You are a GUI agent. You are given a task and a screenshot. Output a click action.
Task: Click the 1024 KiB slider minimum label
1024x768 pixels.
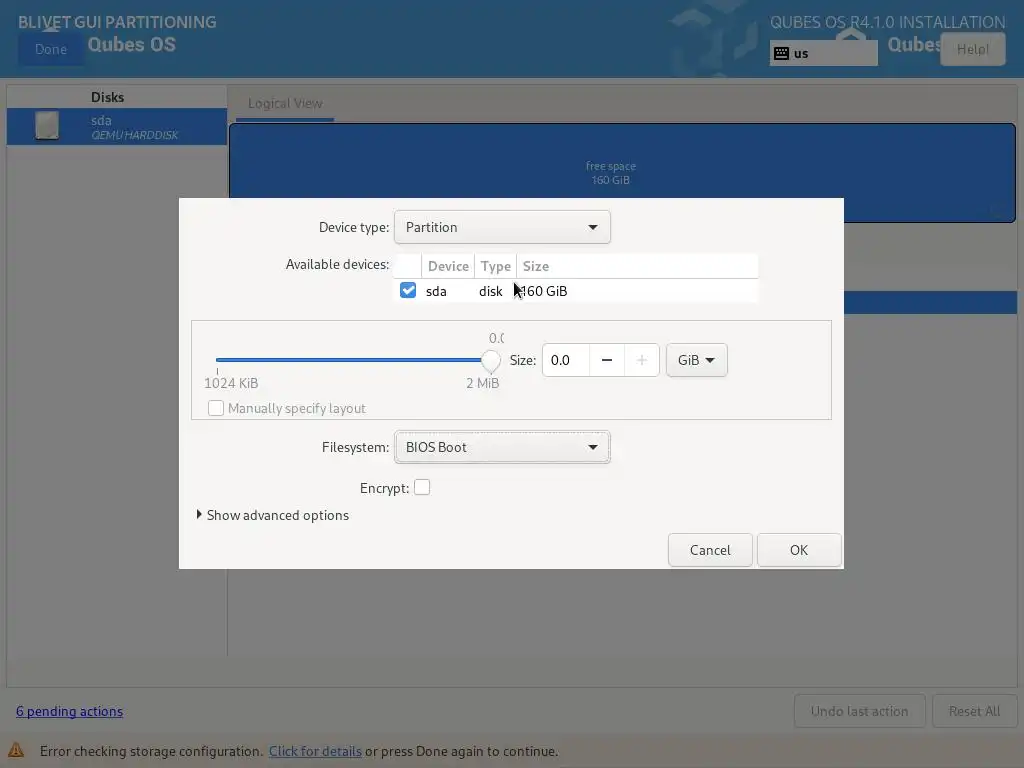pyautogui.click(x=231, y=383)
